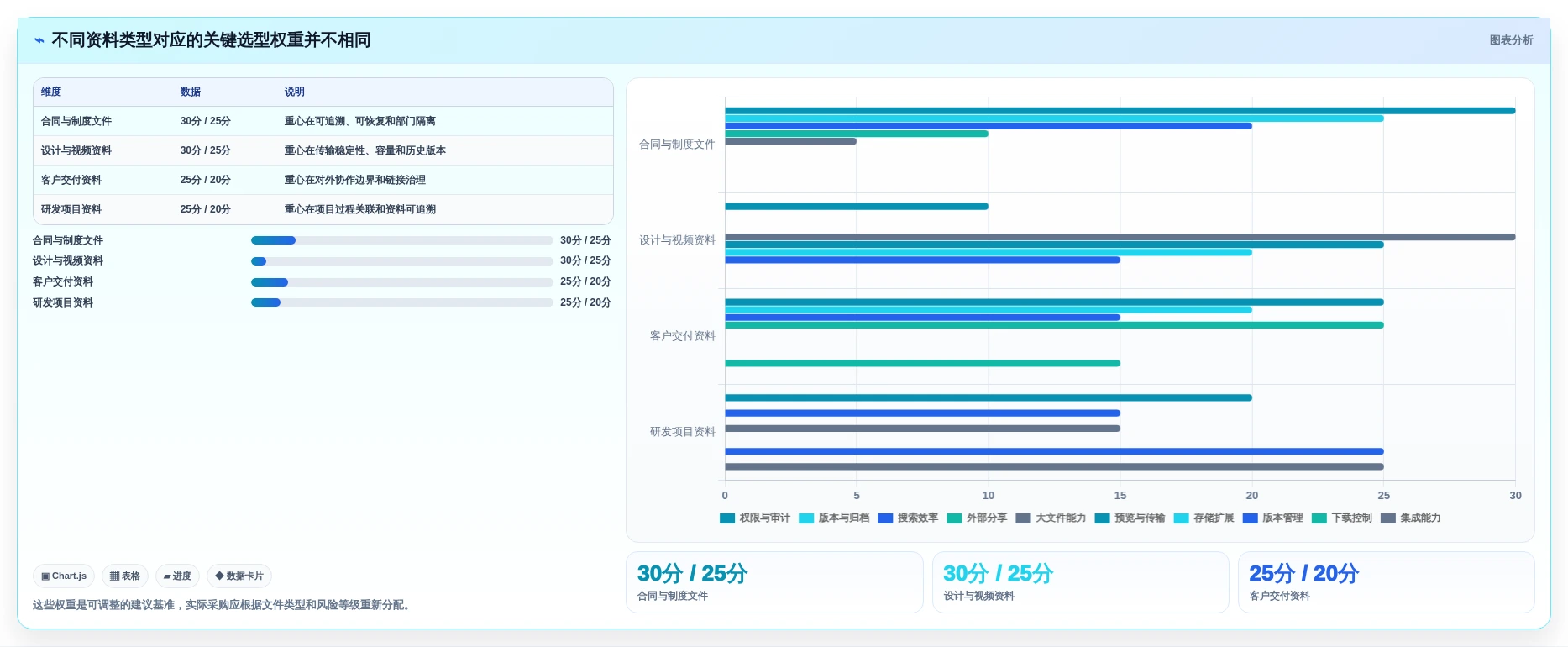Click the lightning icon beside the card title
This screenshot has width=1568, height=647.
[39, 40]
